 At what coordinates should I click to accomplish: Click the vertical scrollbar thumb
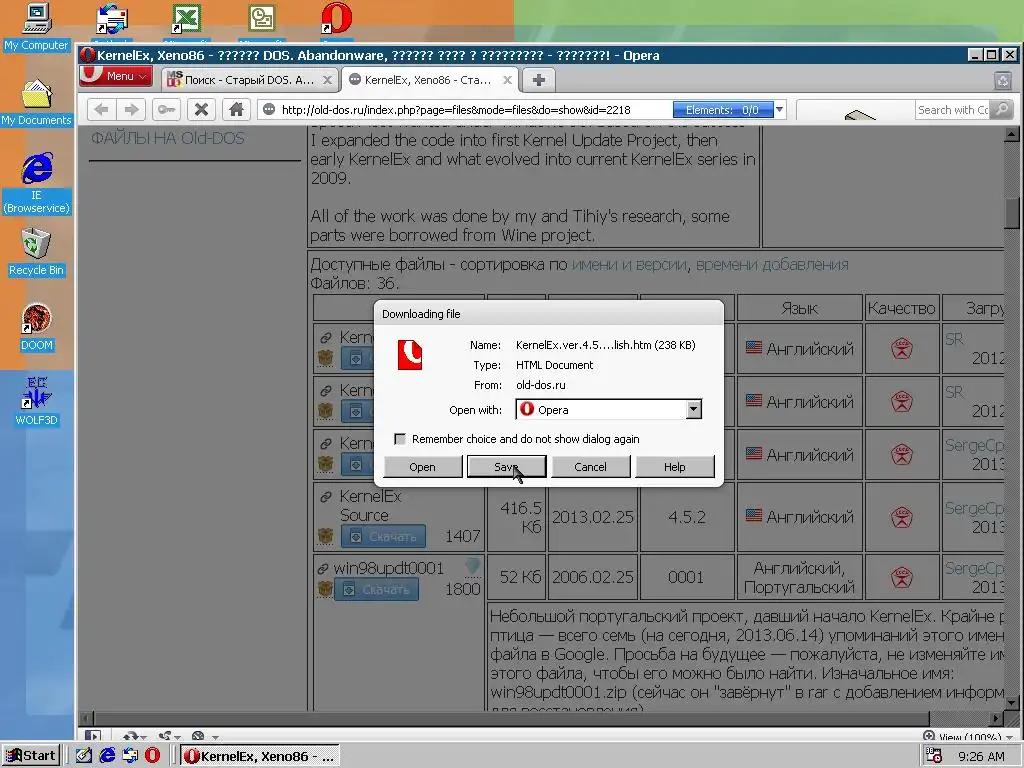1012,212
